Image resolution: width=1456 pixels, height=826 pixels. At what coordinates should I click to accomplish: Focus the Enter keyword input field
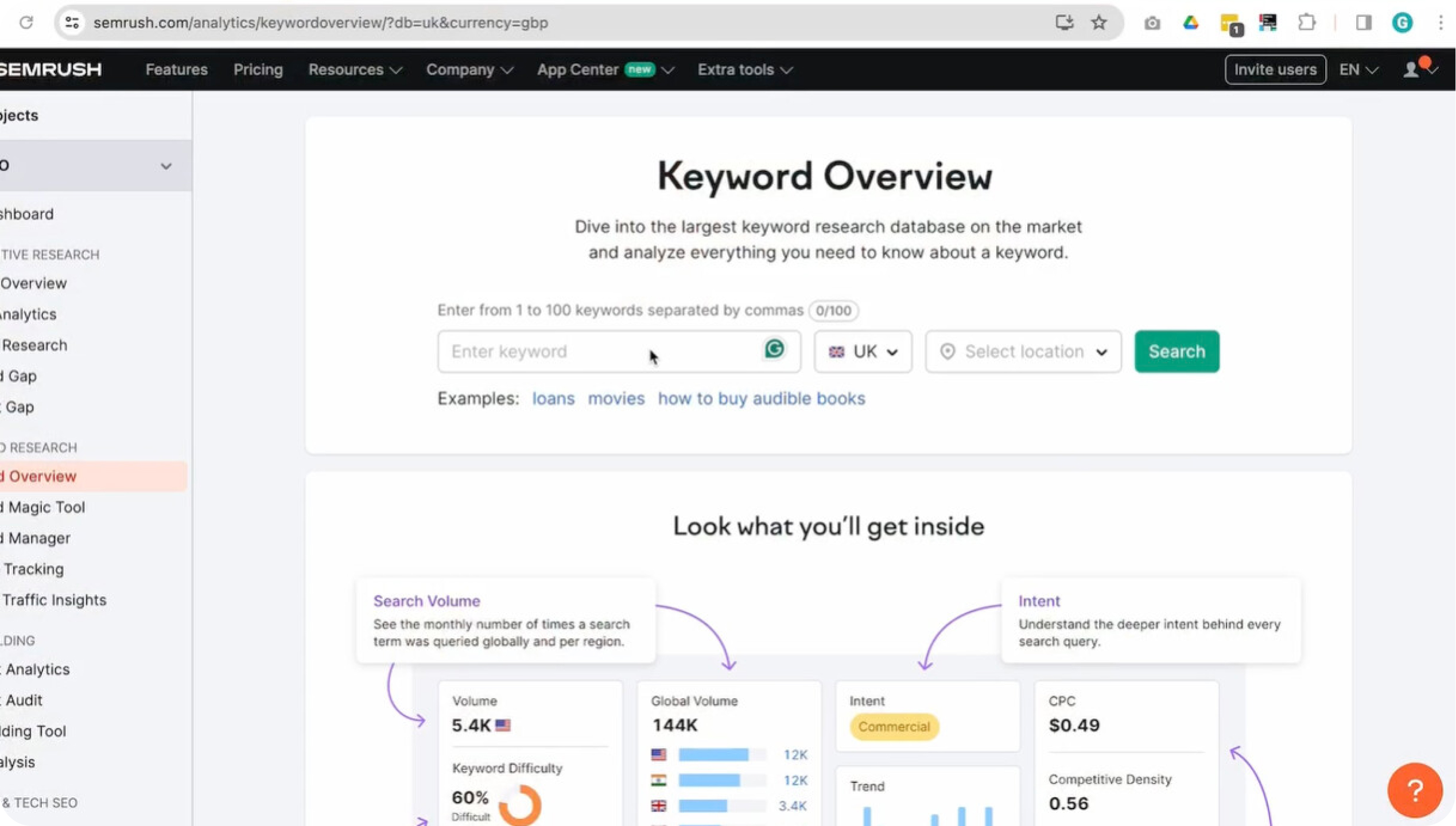[x=597, y=352]
